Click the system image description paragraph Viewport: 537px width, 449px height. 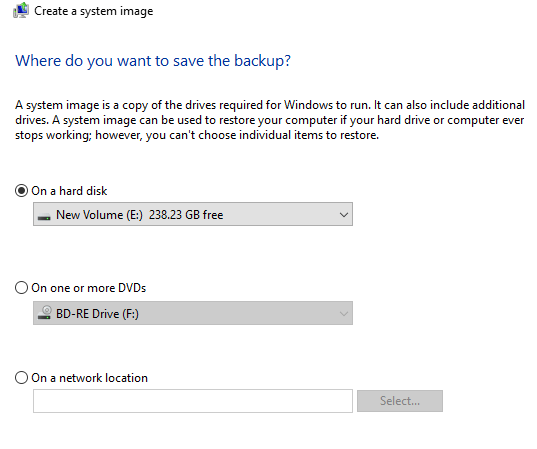270,120
